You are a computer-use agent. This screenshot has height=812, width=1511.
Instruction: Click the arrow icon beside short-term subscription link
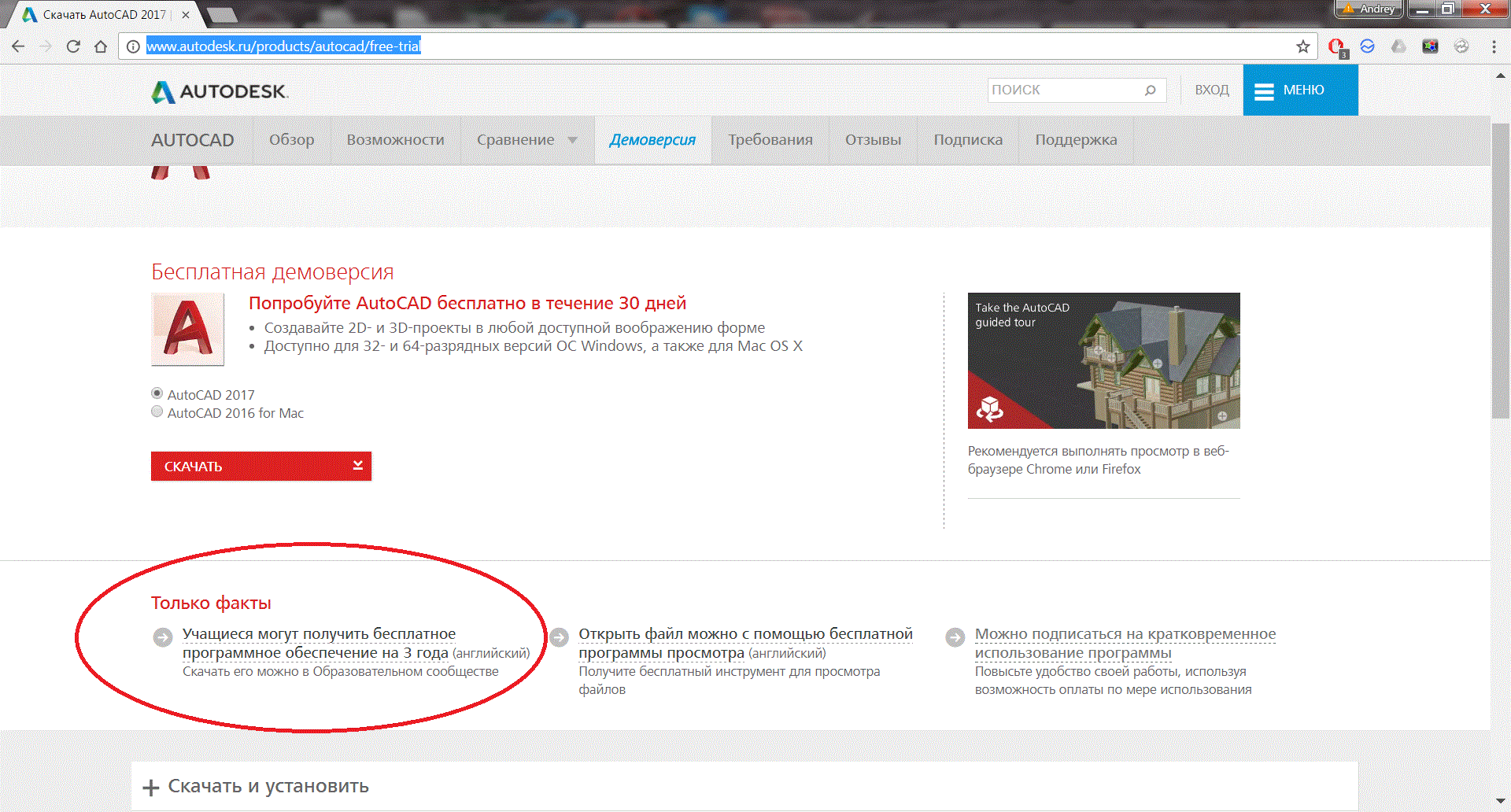955,637
